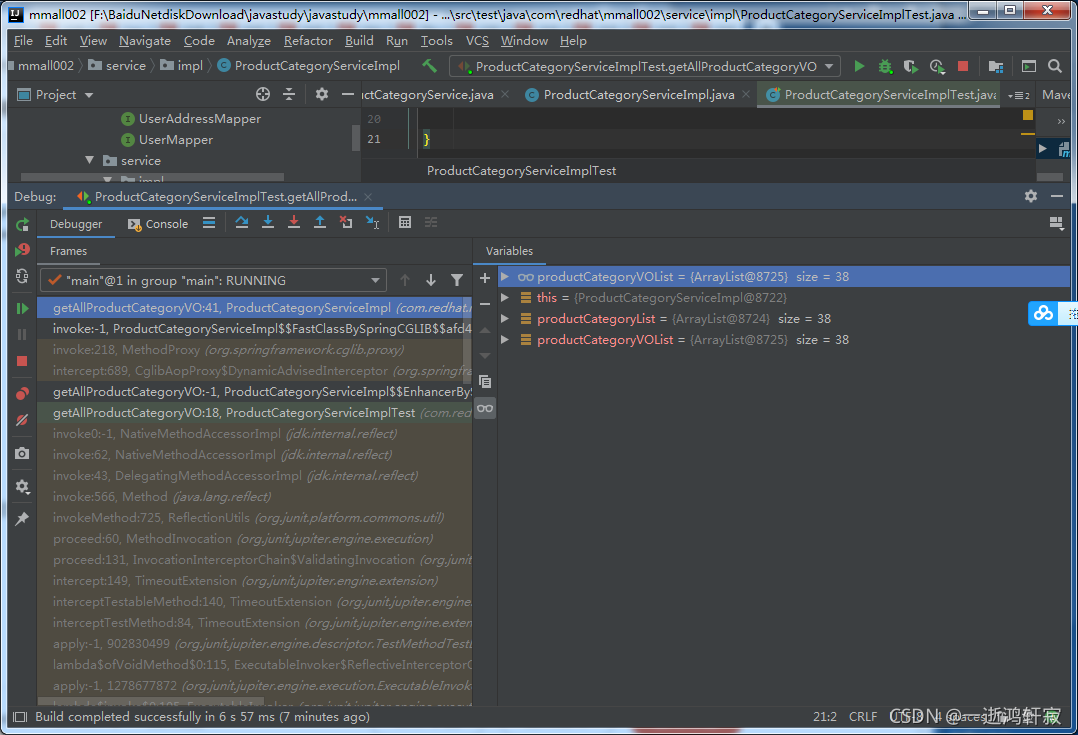This screenshot has height=735, width=1078.
Task: Open Project Structure icon in toolbar
Action: [995, 66]
